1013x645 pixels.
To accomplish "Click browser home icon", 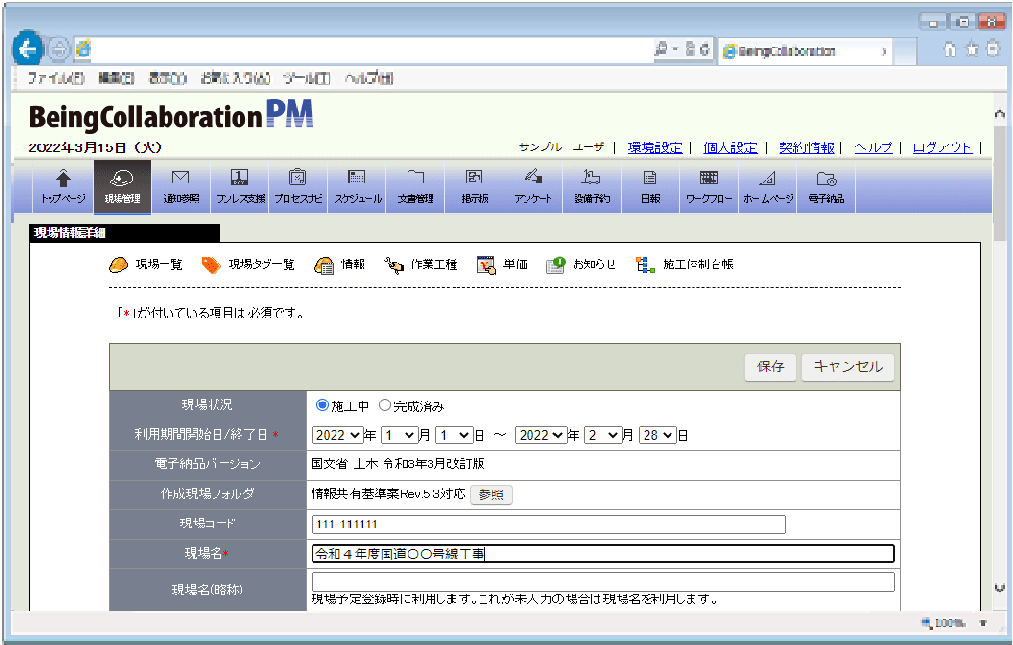I will coord(950,49).
